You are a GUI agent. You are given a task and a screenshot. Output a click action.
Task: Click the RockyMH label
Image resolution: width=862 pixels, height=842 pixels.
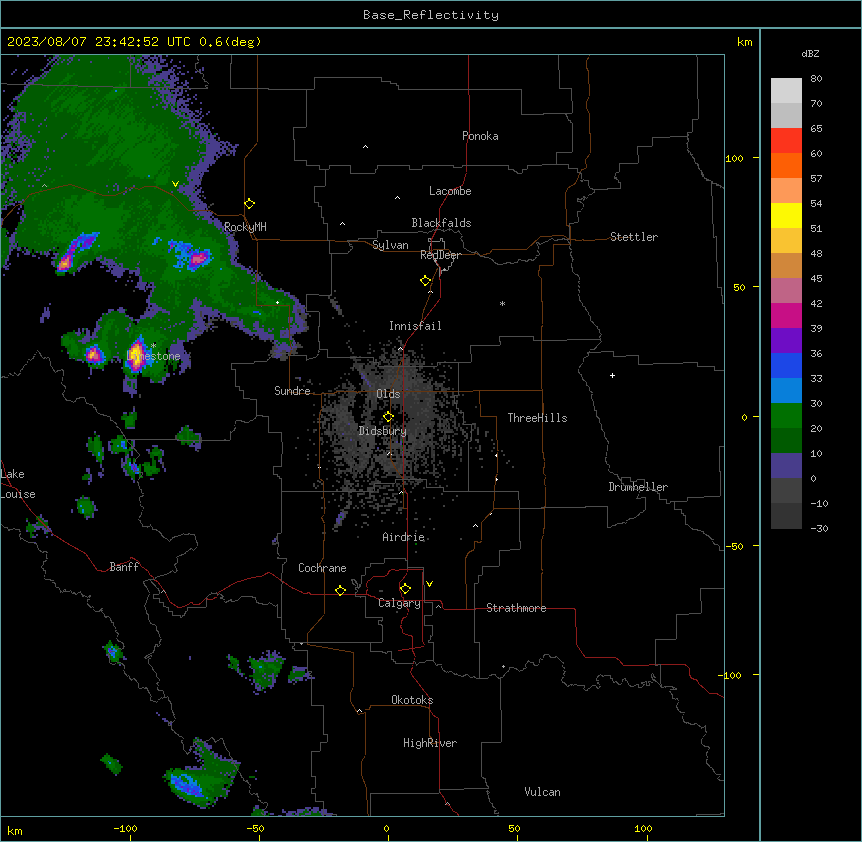[x=245, y=226]
